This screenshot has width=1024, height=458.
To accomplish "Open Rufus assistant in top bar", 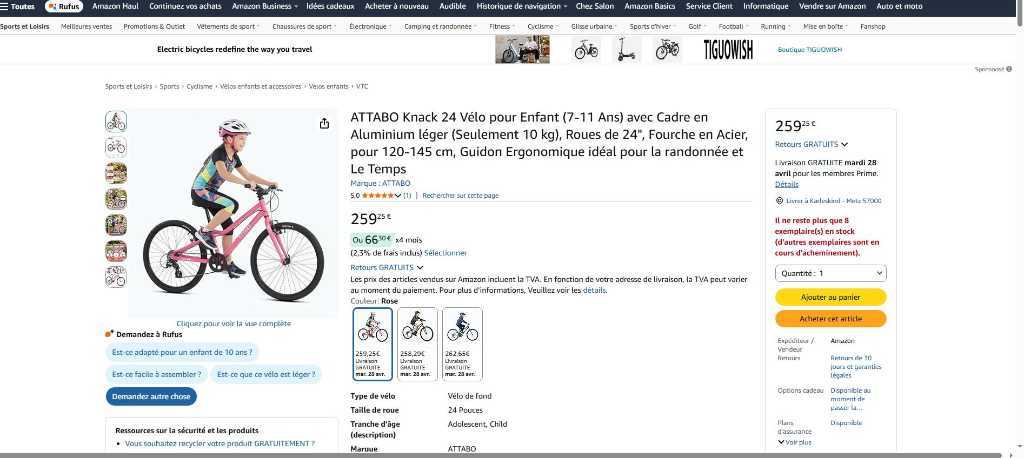I will (x=64, y=6).
